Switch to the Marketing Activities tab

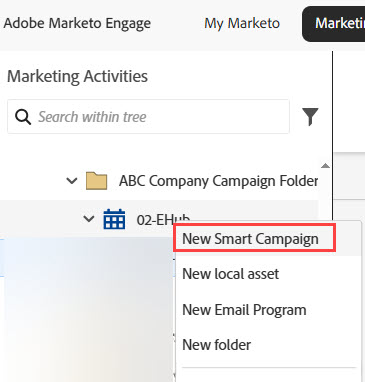[x=334, y=24]
